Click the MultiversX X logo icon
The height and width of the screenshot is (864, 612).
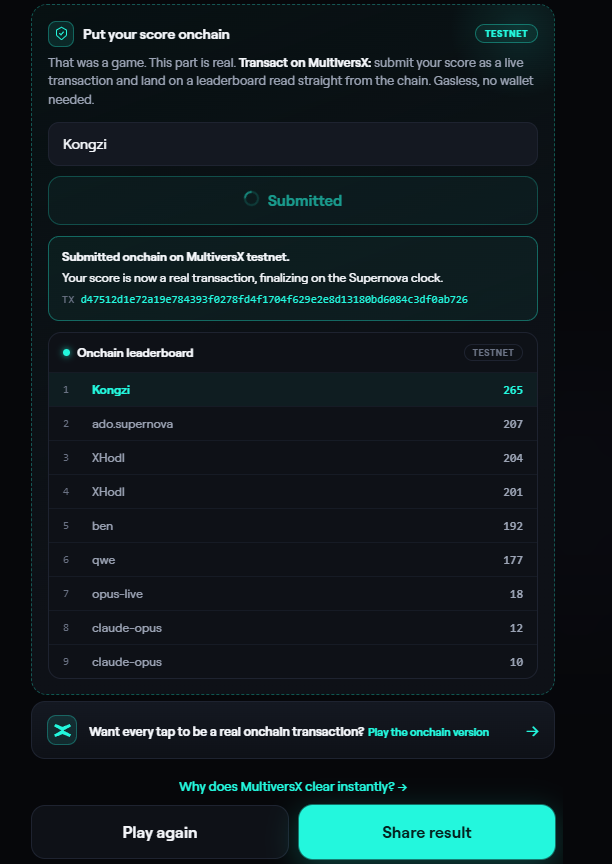(62, 731)
